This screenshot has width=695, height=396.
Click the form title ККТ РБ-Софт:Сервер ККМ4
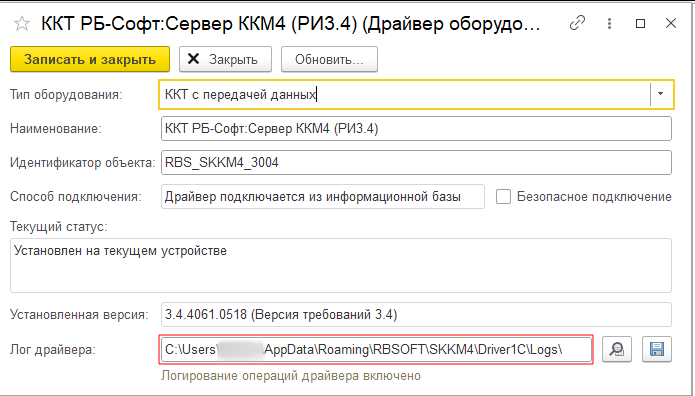(291, 24)
